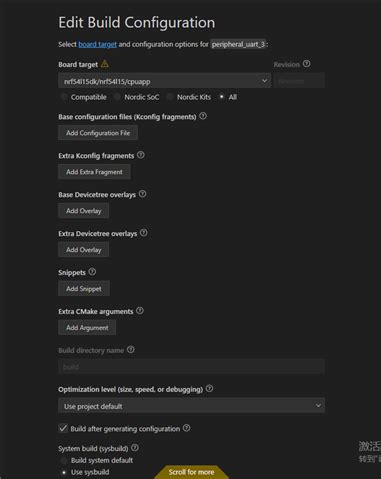Screen dimensions: 381x479
Task: Show help for Extra CMake arguments
Action: pos(140,311)
